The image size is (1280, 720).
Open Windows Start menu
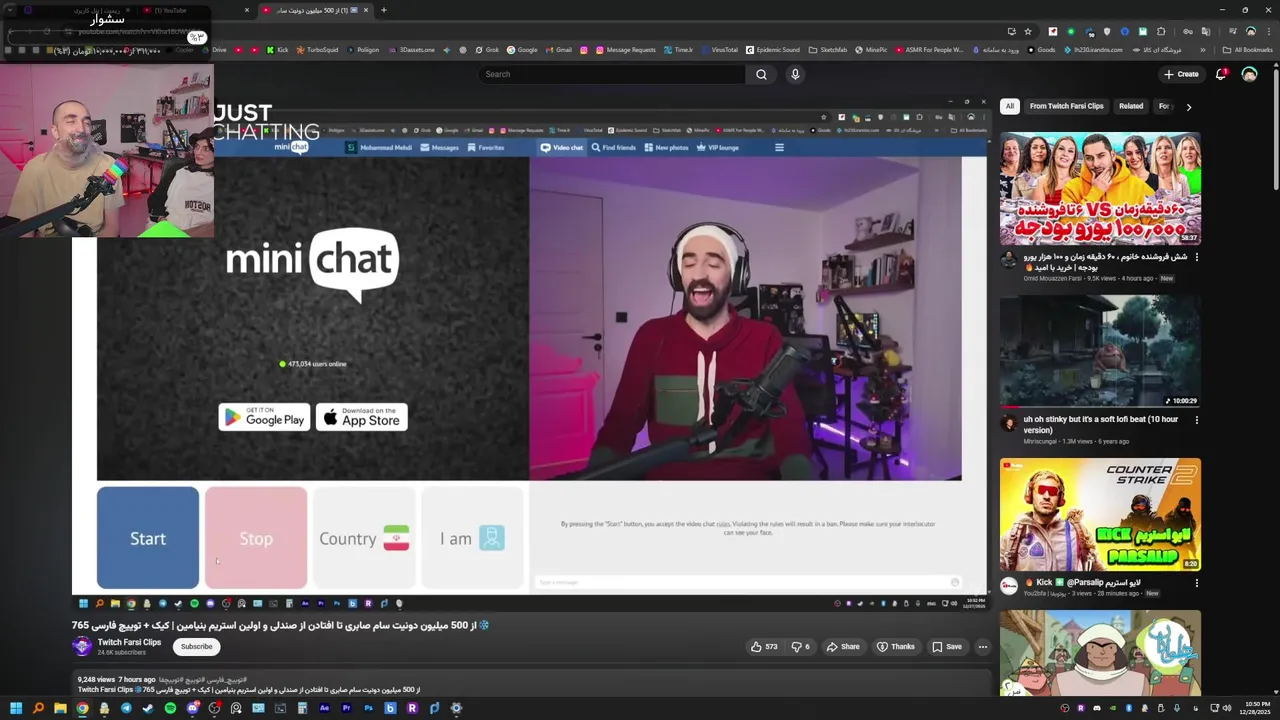pos(16,708)
